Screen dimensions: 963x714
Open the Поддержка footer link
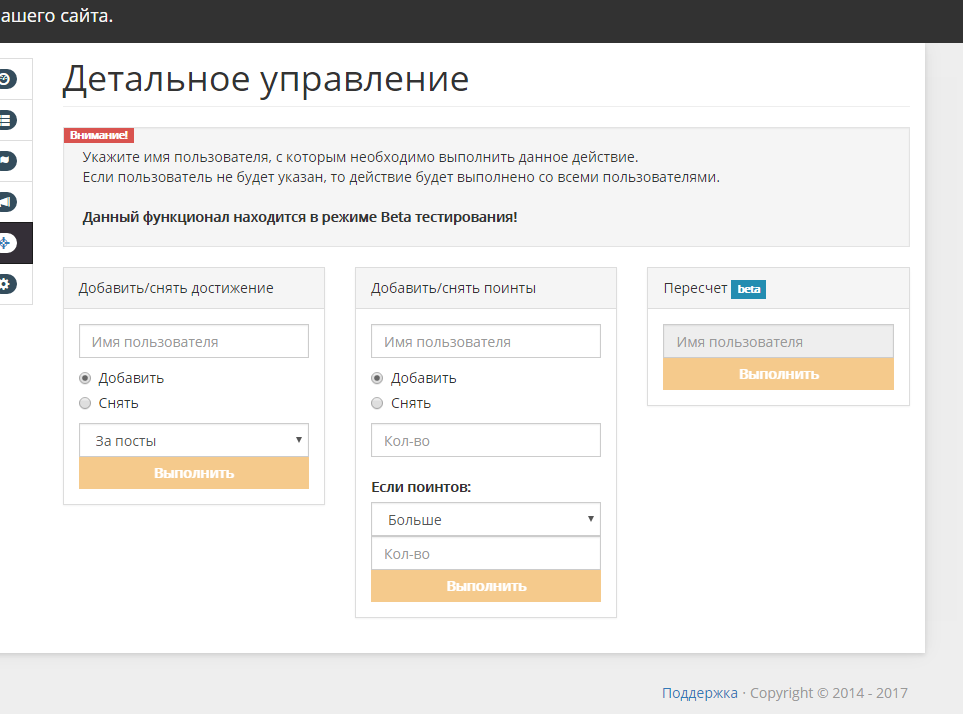click(700, 693)
